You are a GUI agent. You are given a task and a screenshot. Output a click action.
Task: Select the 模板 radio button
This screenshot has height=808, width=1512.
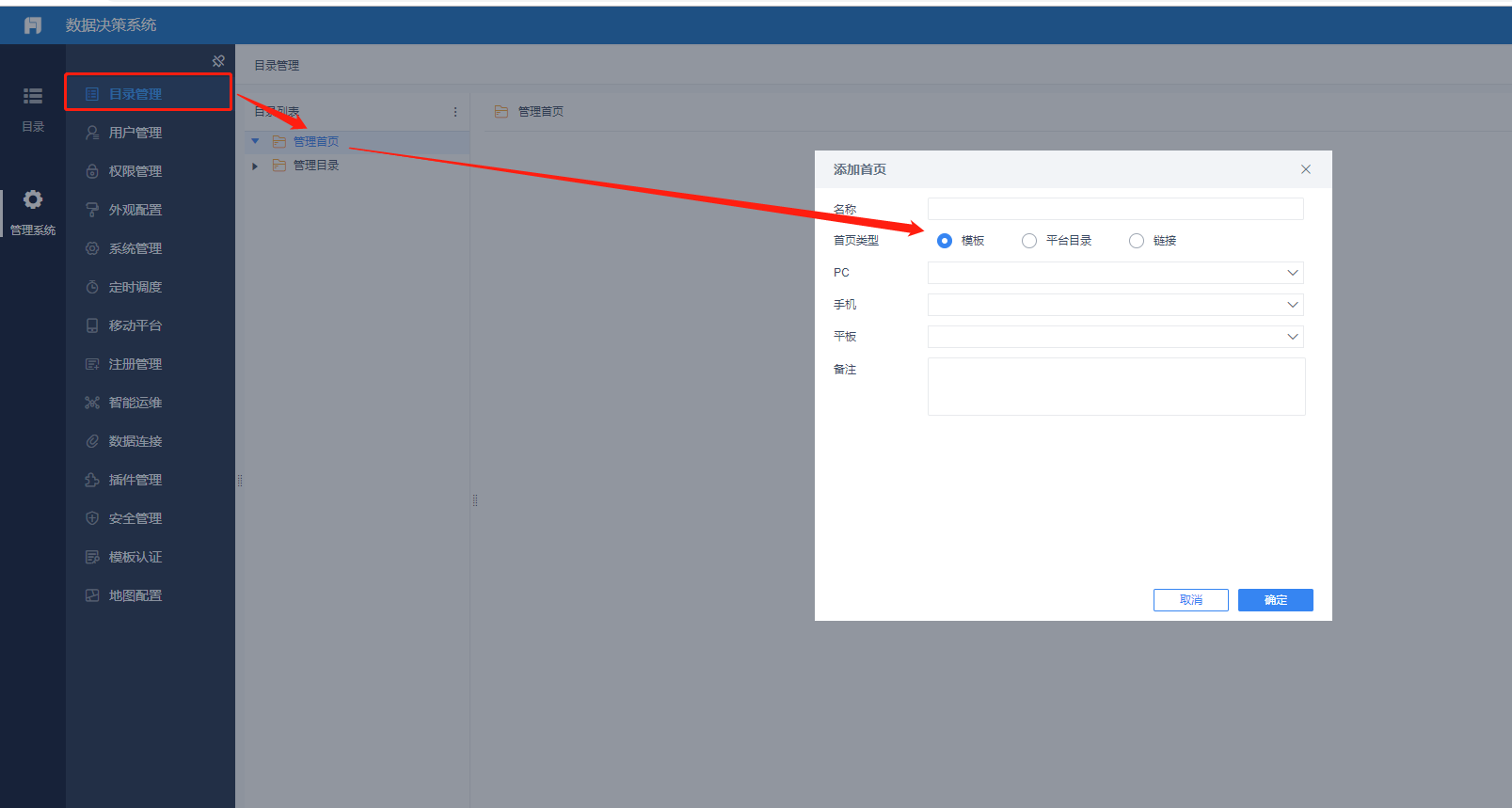(x=945, y=241)
